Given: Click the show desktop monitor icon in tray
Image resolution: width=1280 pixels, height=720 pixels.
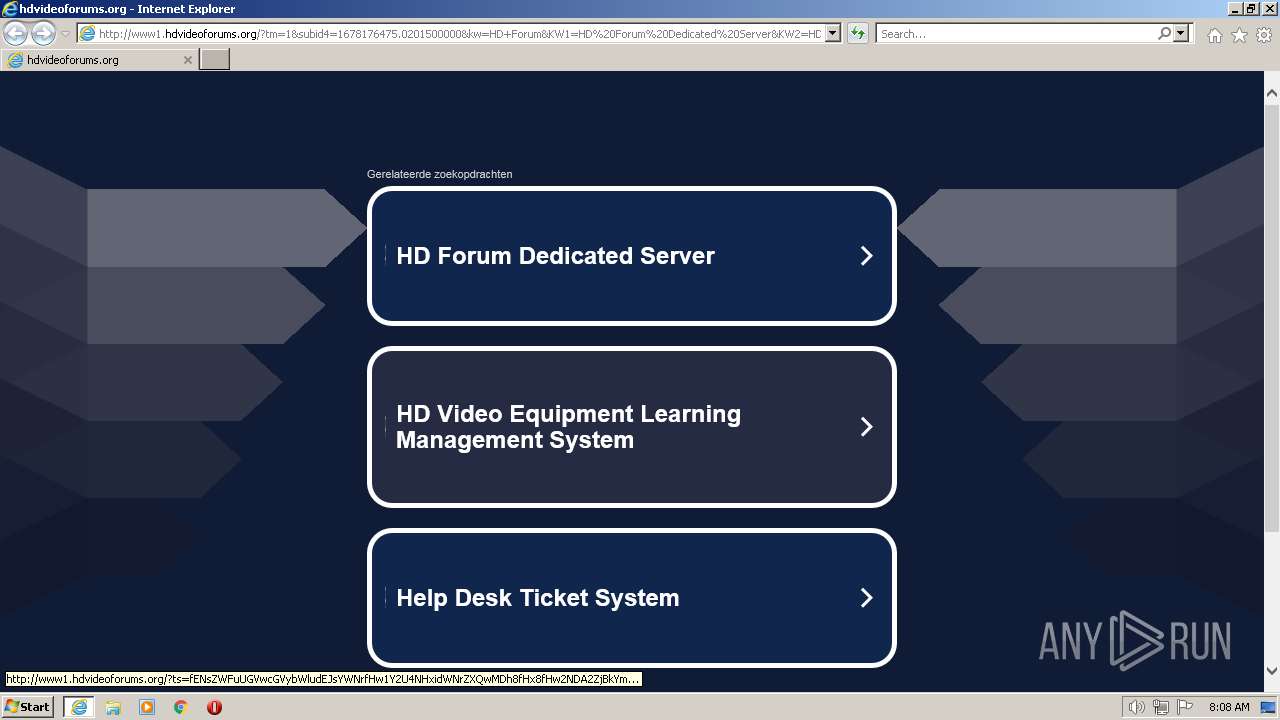Looking at the screenshot, I should click(1268, 707).
